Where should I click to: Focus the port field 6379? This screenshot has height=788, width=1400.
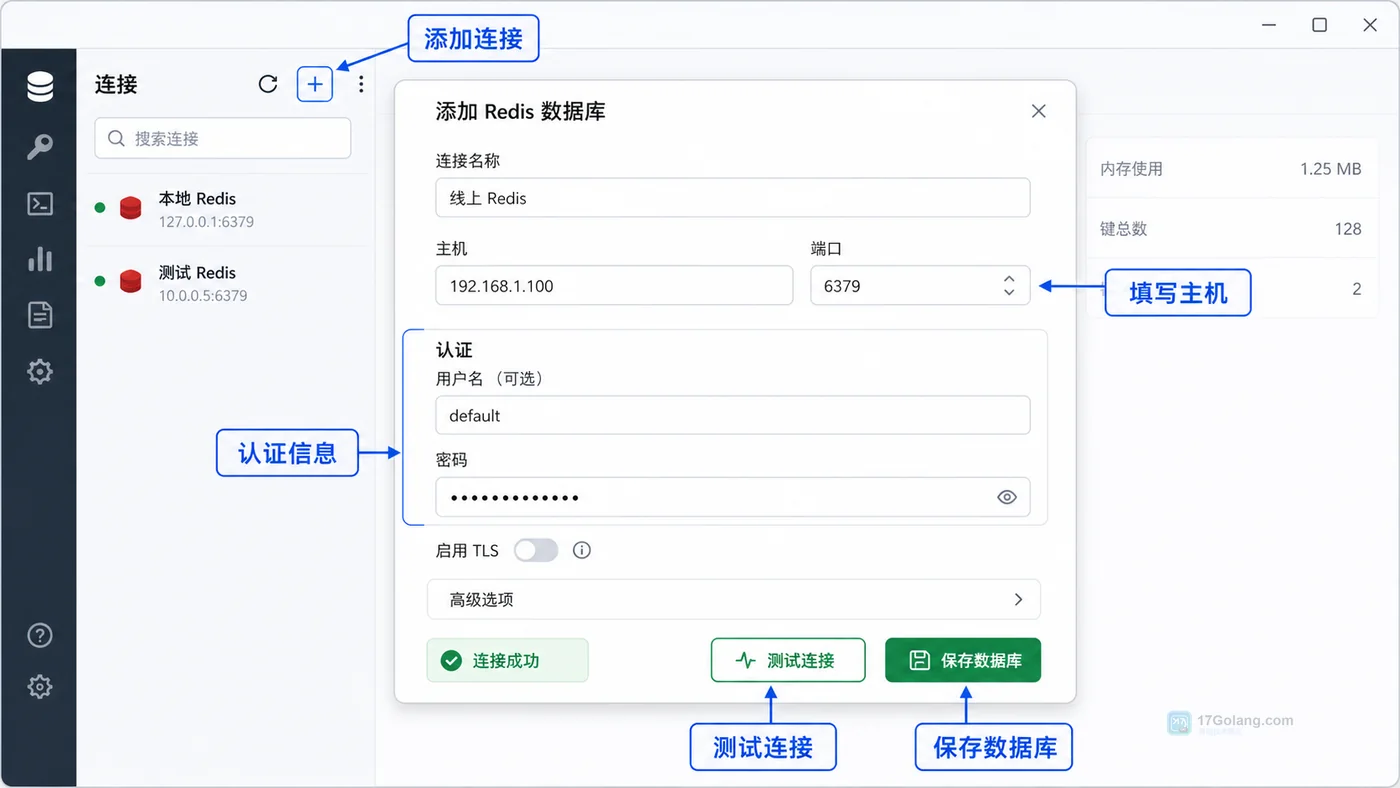coord(920,285)
